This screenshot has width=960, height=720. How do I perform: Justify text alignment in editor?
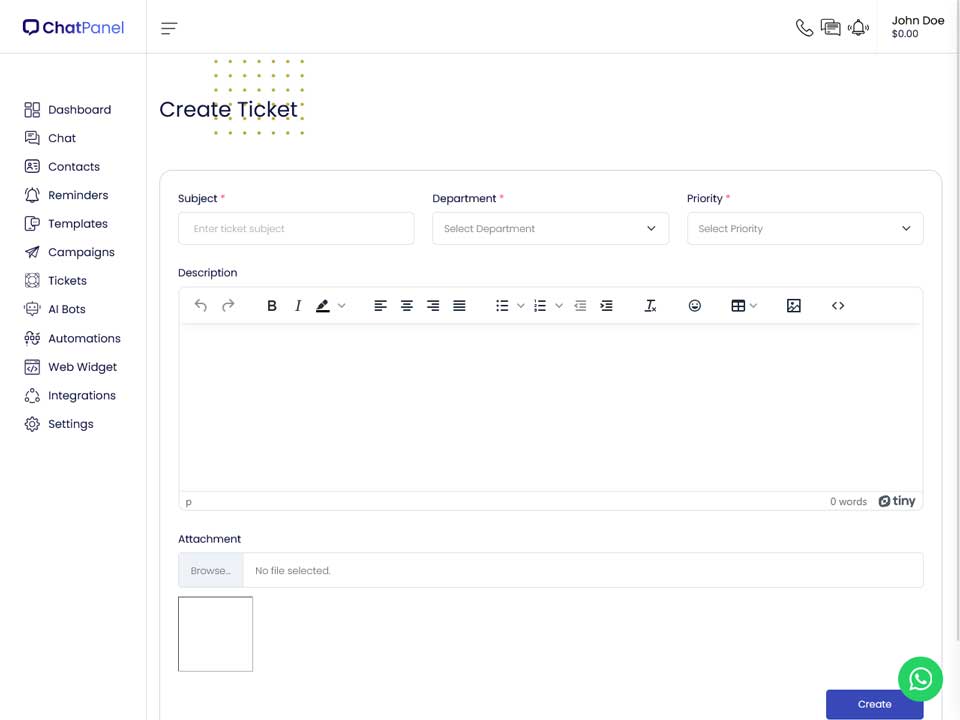[459, 306]
